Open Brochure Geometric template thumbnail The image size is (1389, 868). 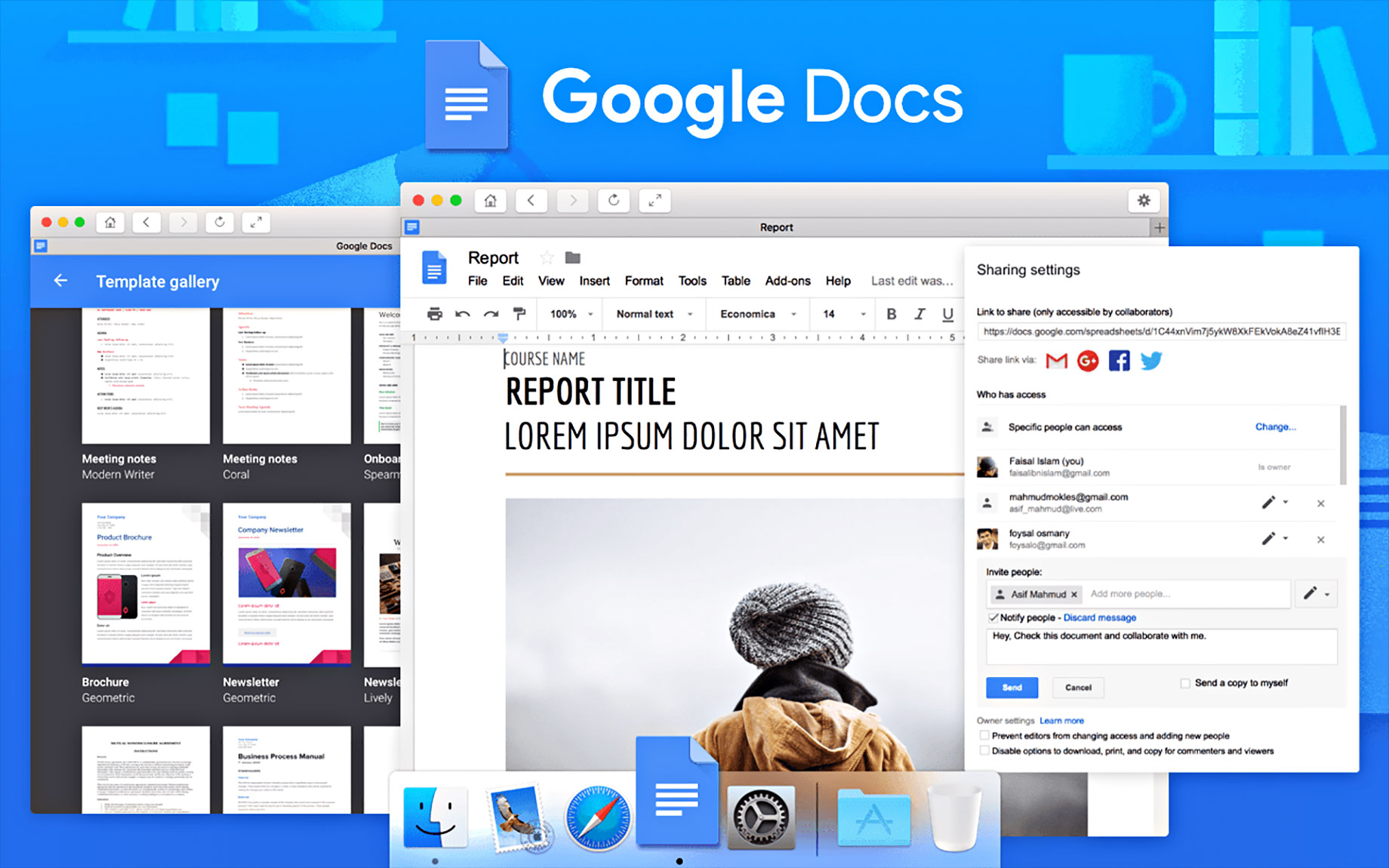[x=146, y=583]
